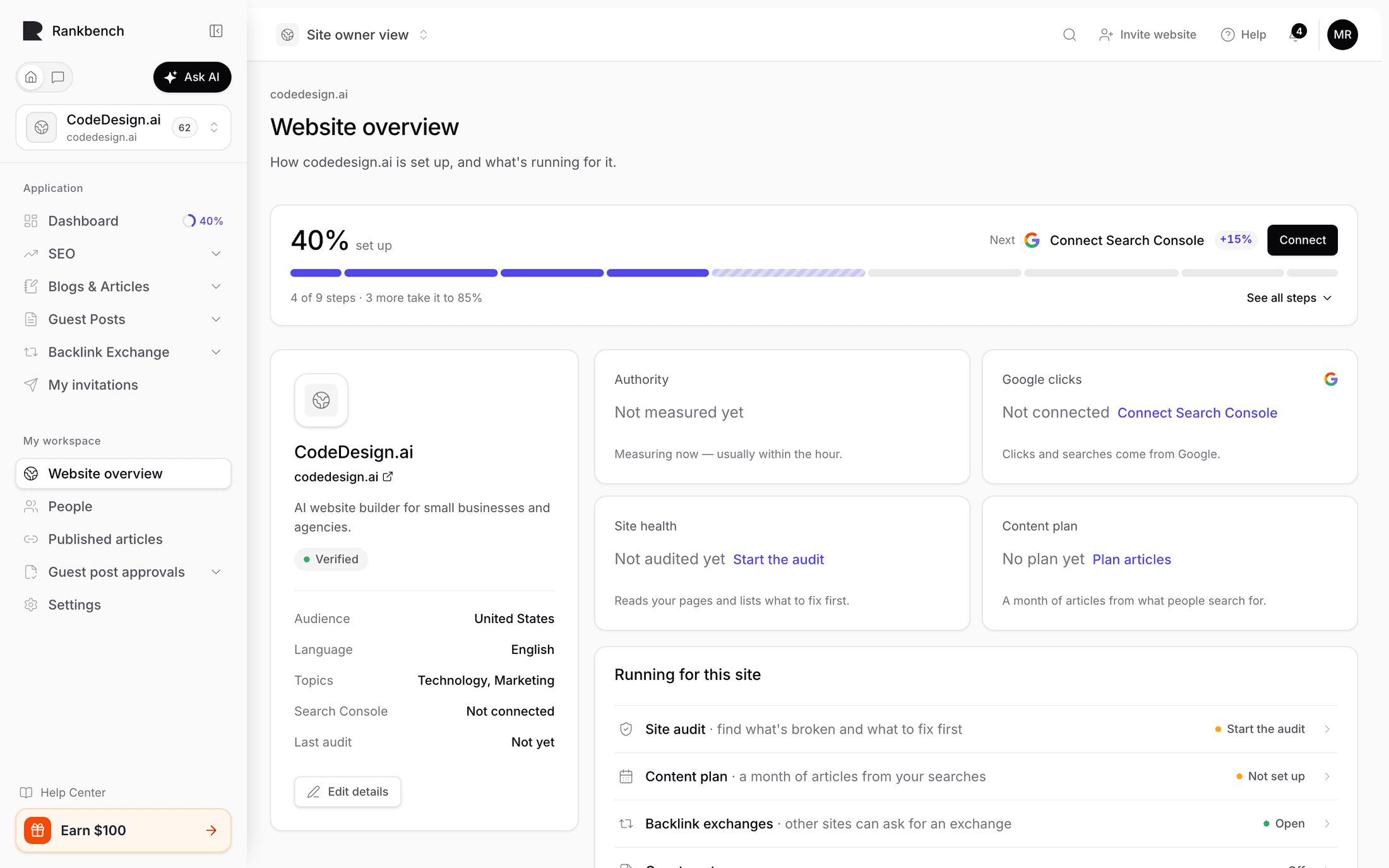This screenshot has height=868, width=1389.
Task: Collapse the sidebar with the panel icon
Action: 216,31
